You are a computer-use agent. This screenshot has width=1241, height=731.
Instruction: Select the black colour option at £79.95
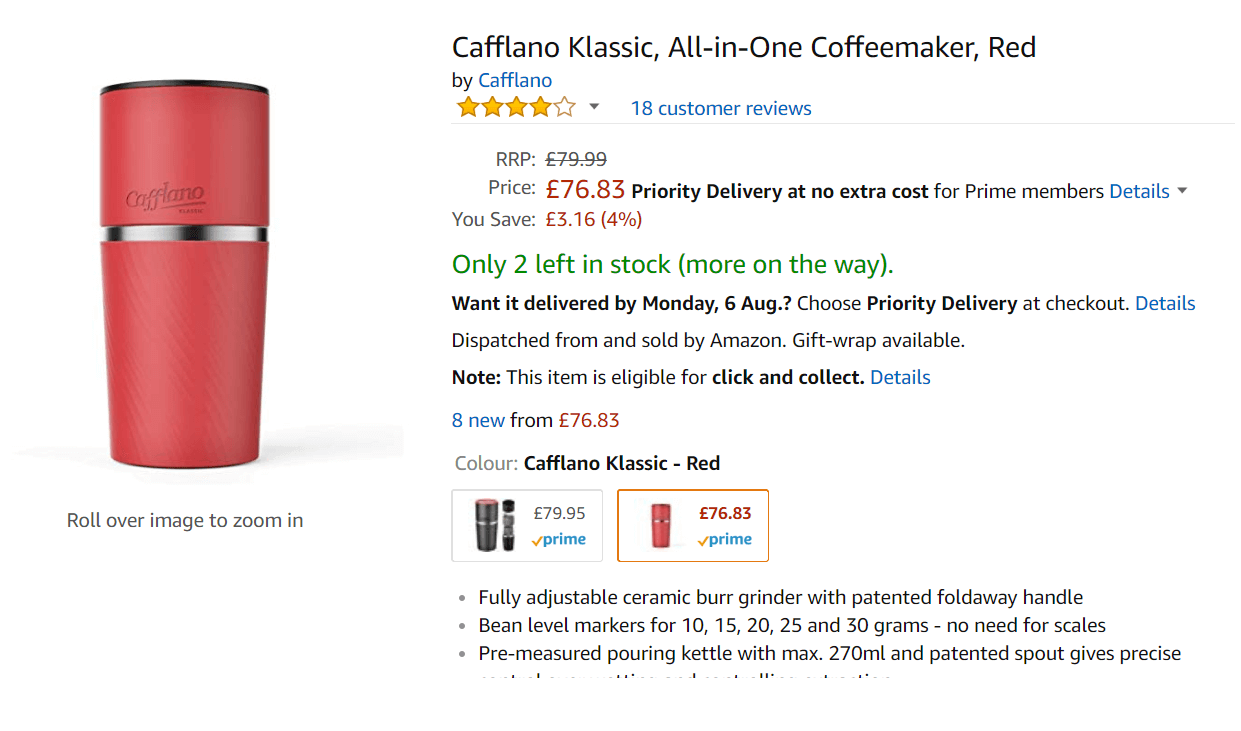(x=527, y=525)
